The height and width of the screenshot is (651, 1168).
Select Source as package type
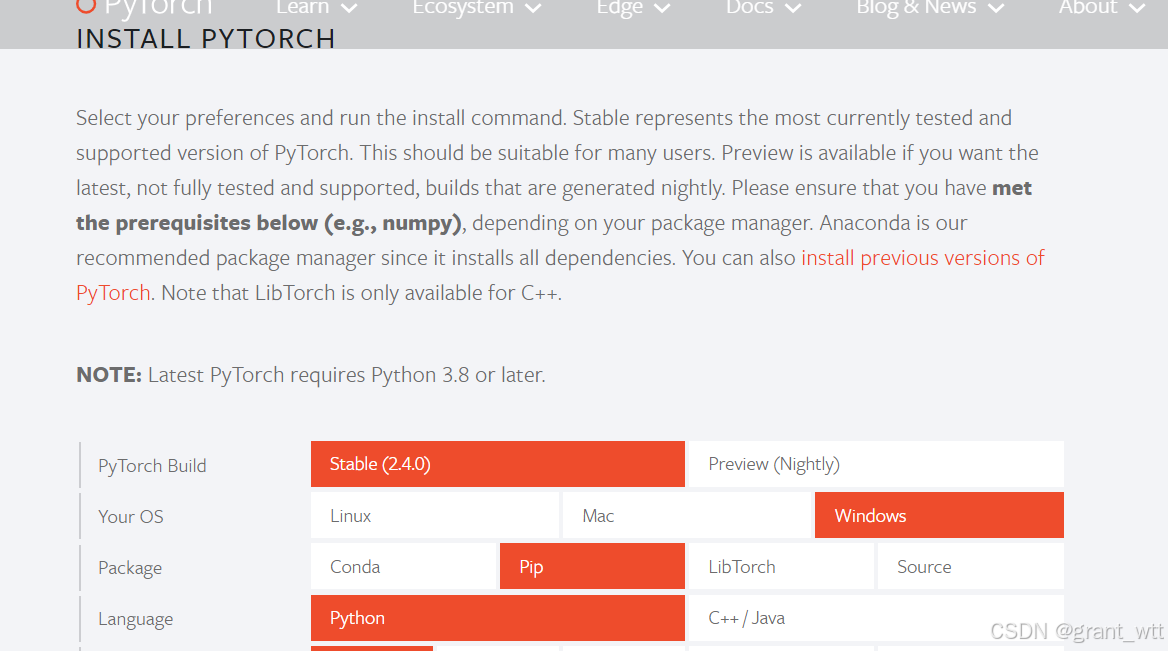coord(969,567)
